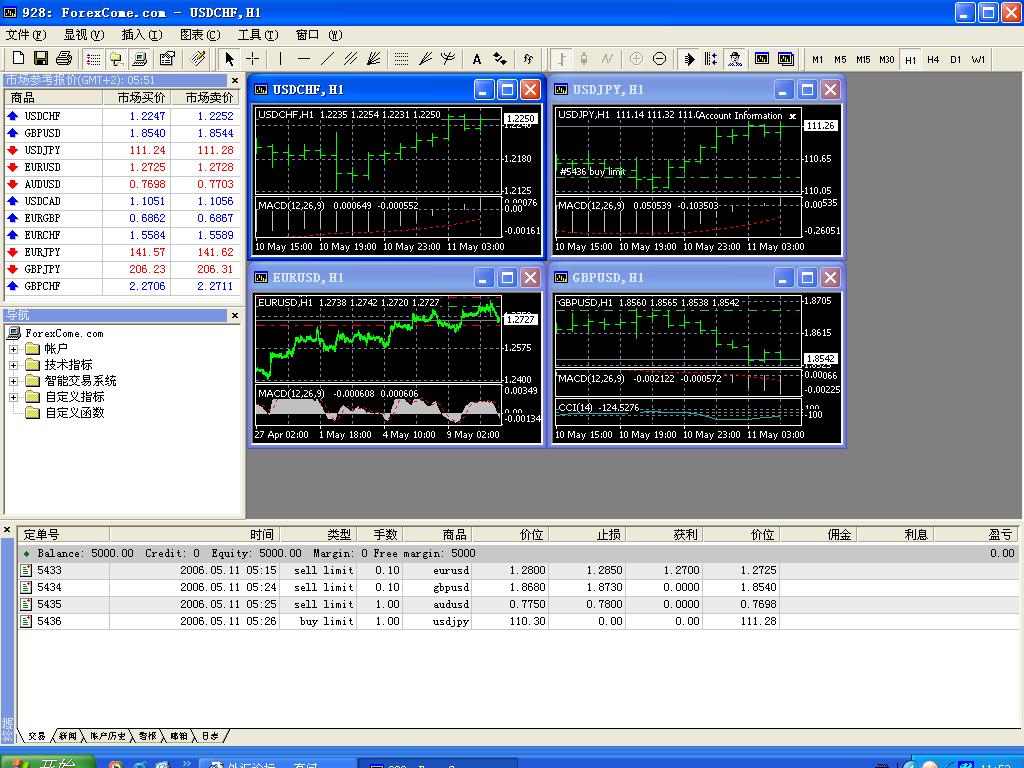Select the vertical line drawing tool
This screenshot has height=768, width=1024.
coord(280,59)
